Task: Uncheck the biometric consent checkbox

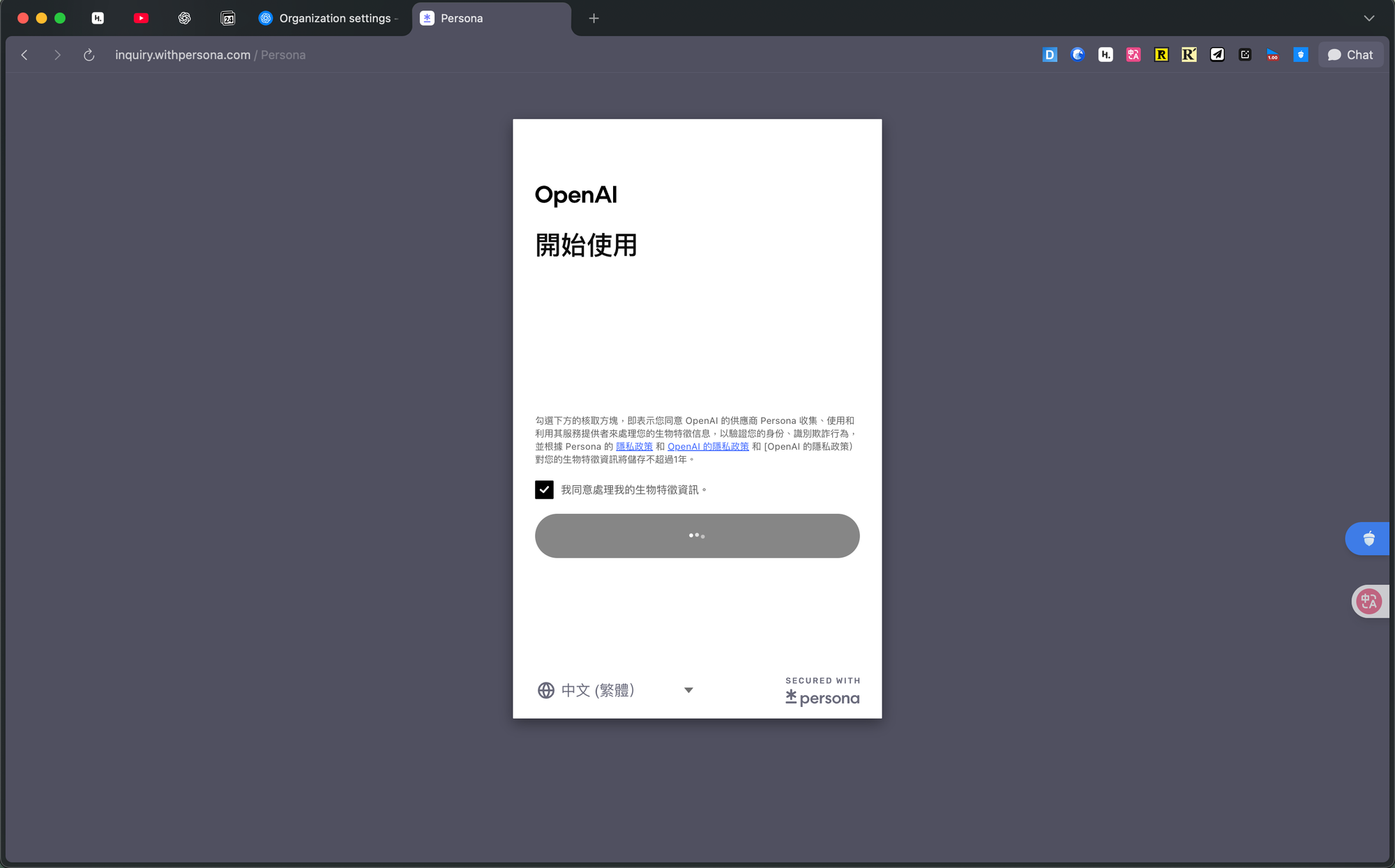Action: click(x=544, y=489)
